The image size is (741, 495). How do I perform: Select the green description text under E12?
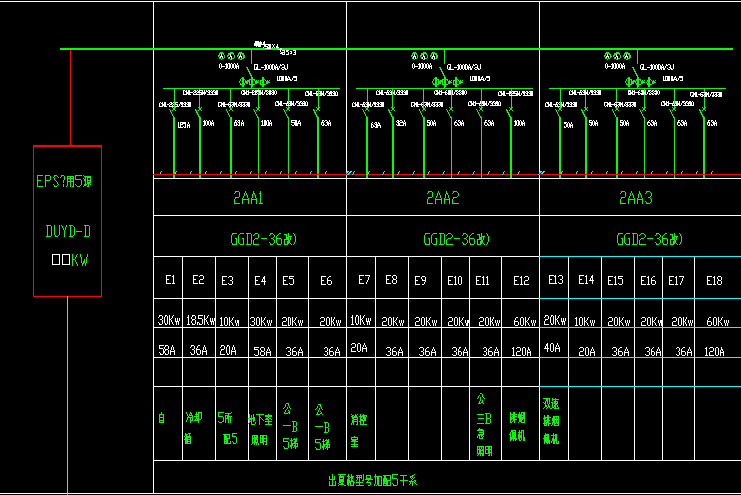517,426
